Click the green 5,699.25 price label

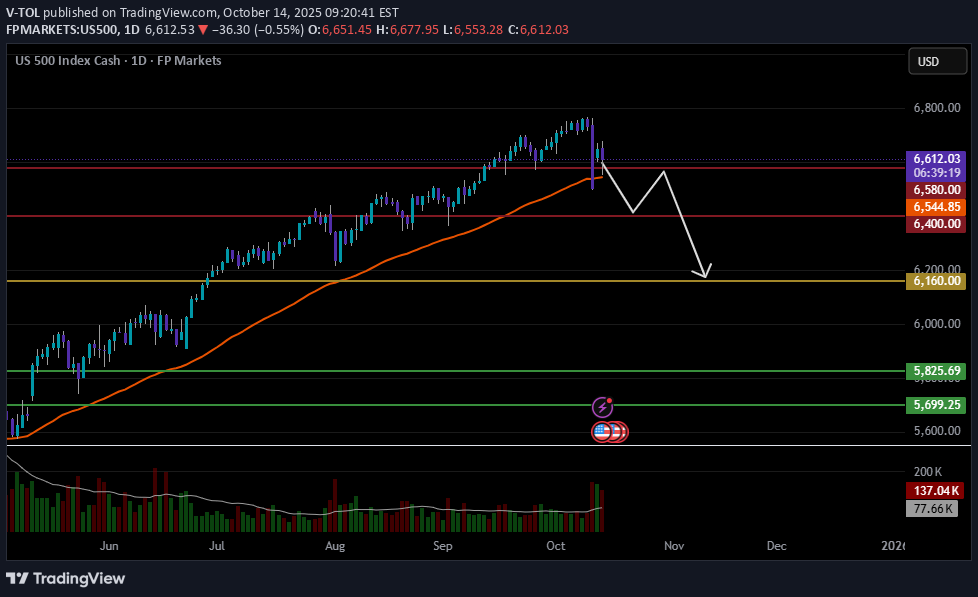click(x=936, y=405)
